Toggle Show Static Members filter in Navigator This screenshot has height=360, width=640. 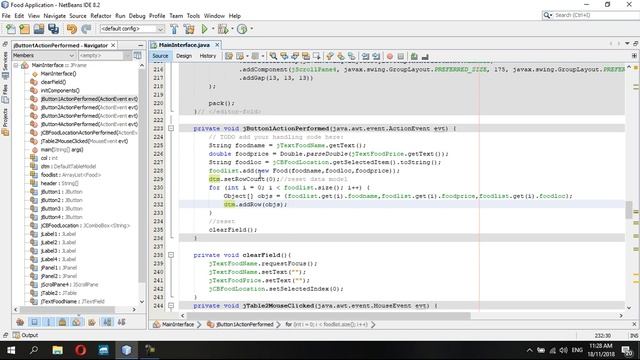48,322
